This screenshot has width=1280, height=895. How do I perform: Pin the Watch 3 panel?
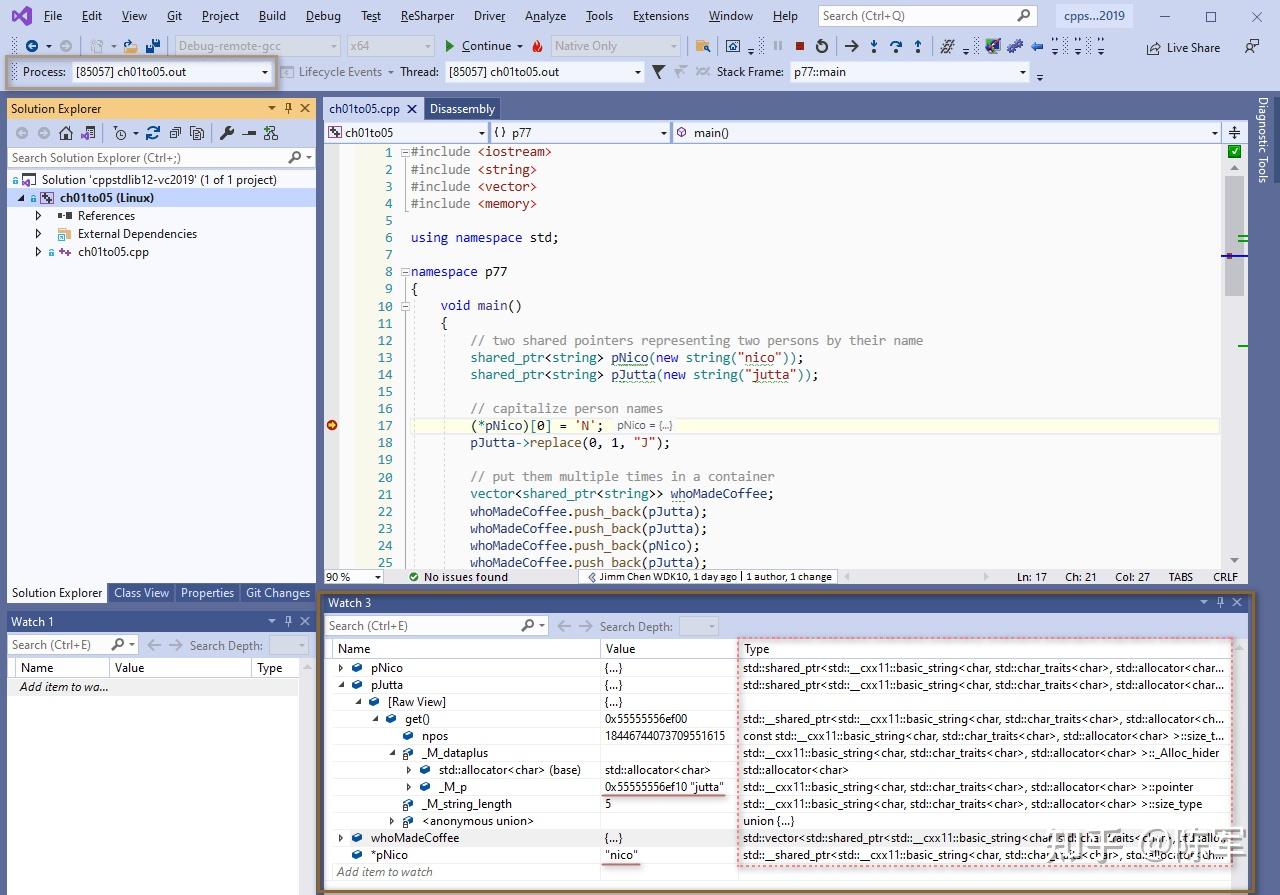pyautogui.click(x=1220, y=602)
